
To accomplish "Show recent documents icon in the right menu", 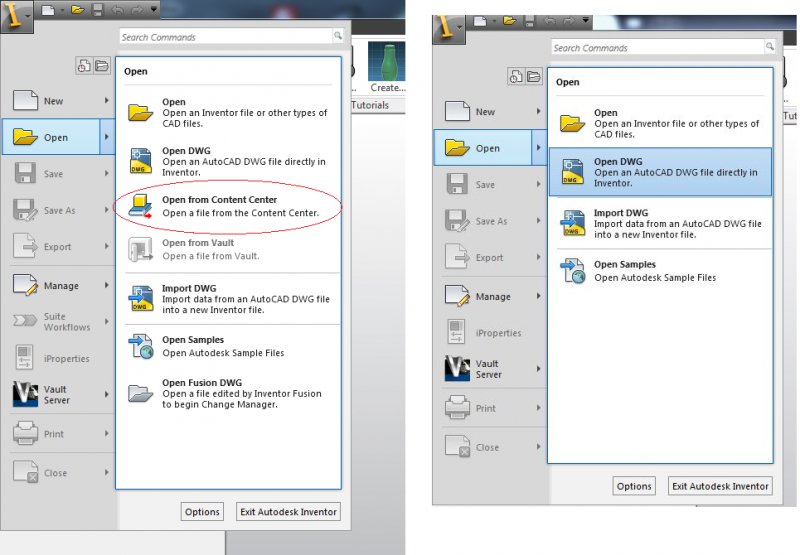I will click(516, 77).
